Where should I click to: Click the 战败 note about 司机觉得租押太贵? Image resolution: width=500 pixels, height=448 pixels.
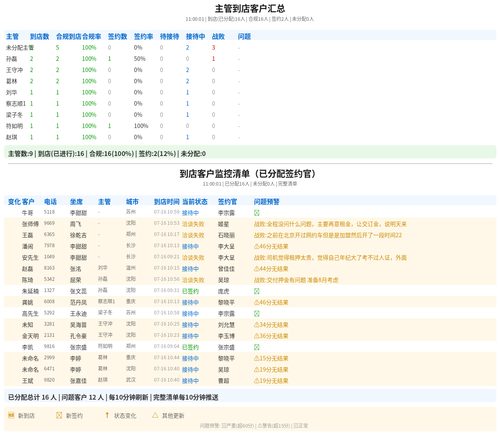[330, 258]
